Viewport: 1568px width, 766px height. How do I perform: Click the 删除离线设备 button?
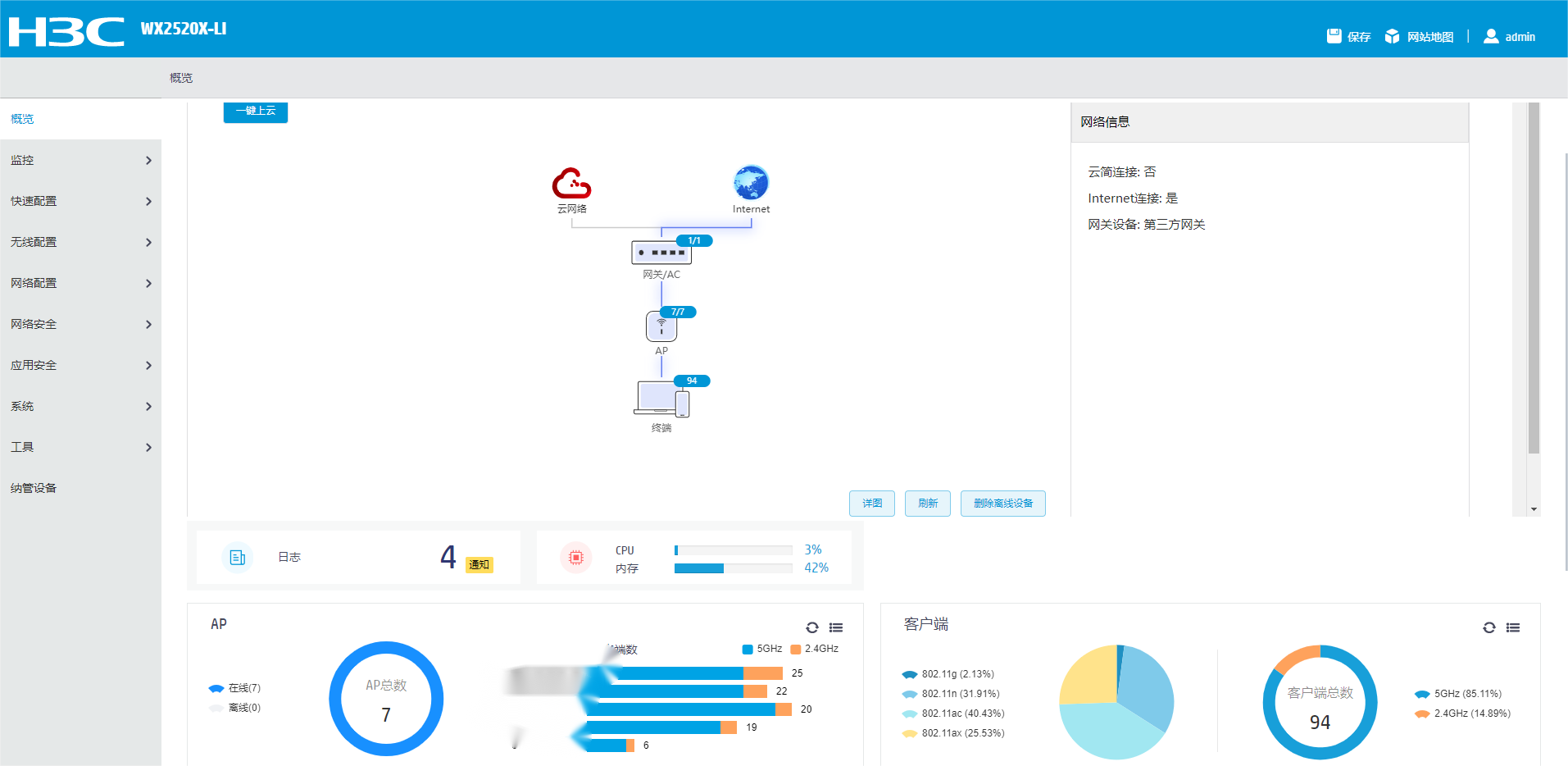[x=1003, y=504]
